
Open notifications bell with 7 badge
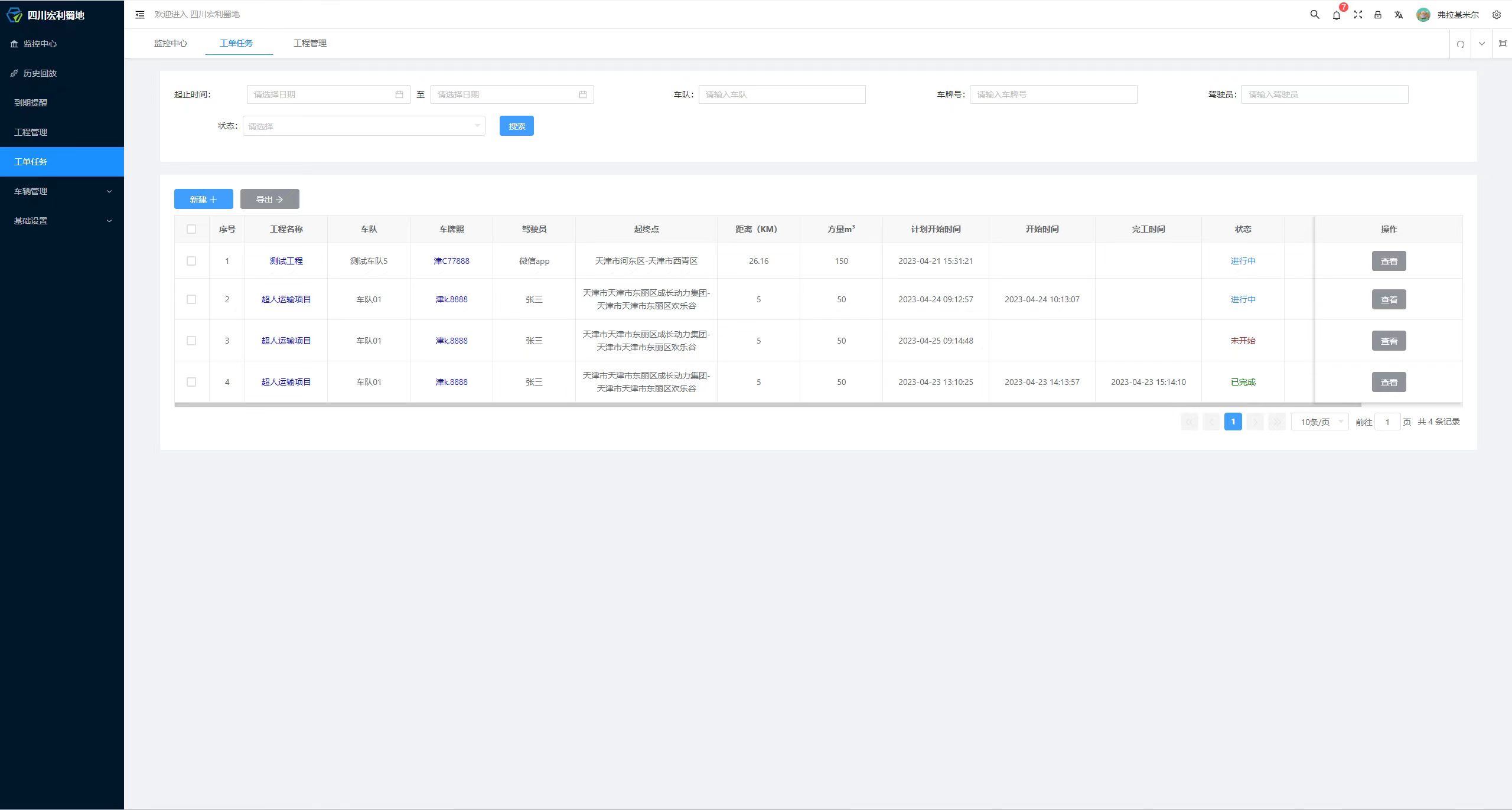coord(1337,15)
